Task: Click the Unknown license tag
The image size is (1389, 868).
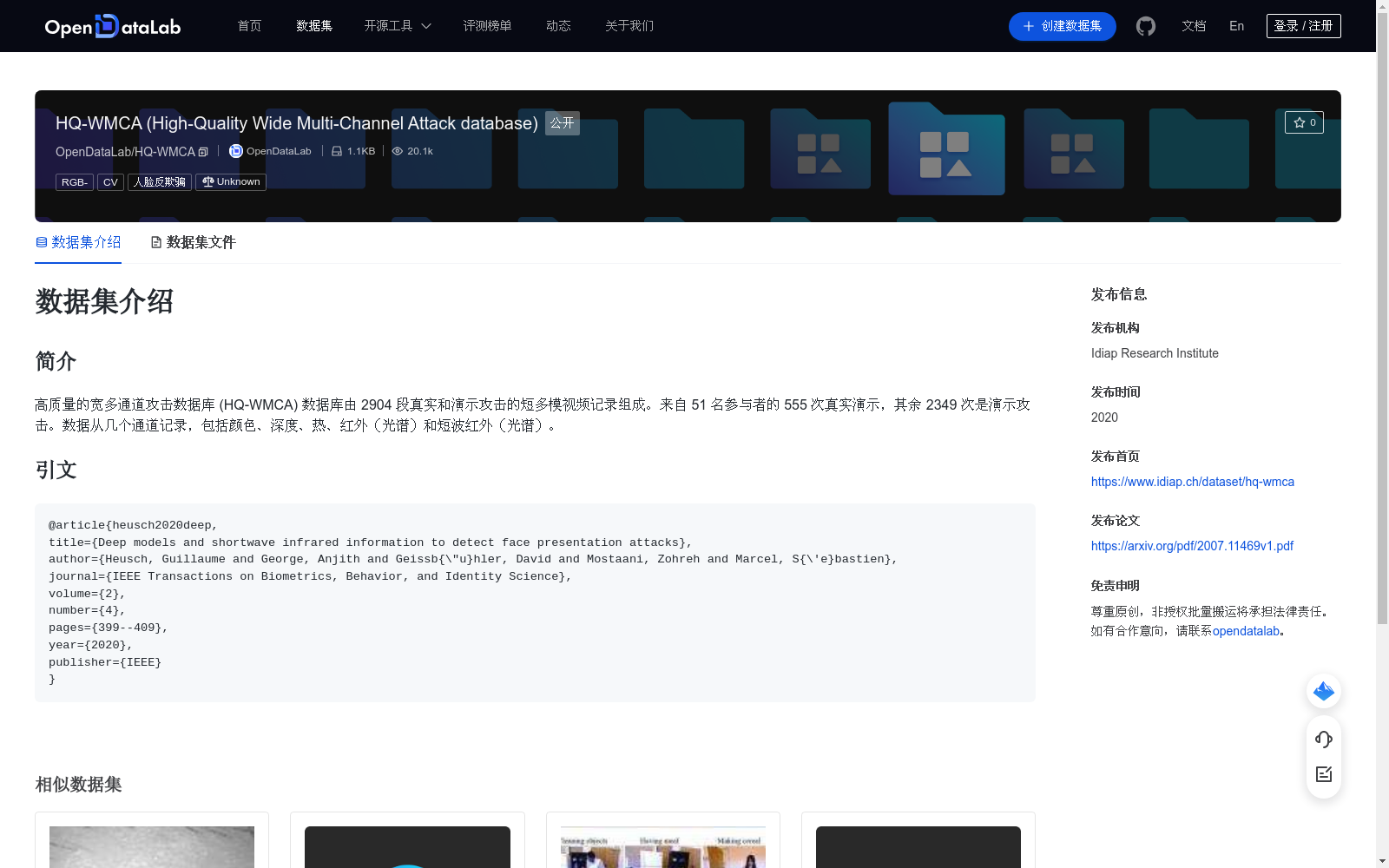Action: point(231,182)
